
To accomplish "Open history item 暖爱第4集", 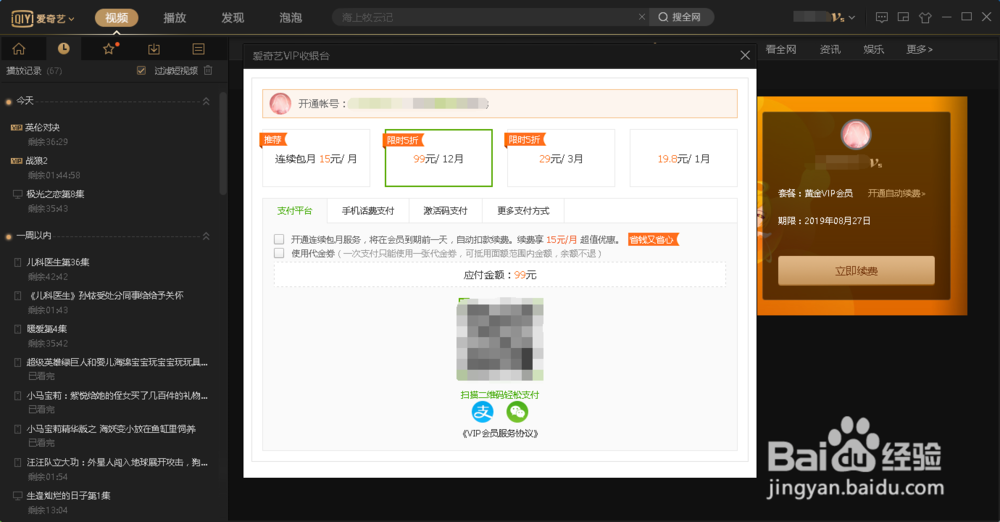I will (47, 329).
